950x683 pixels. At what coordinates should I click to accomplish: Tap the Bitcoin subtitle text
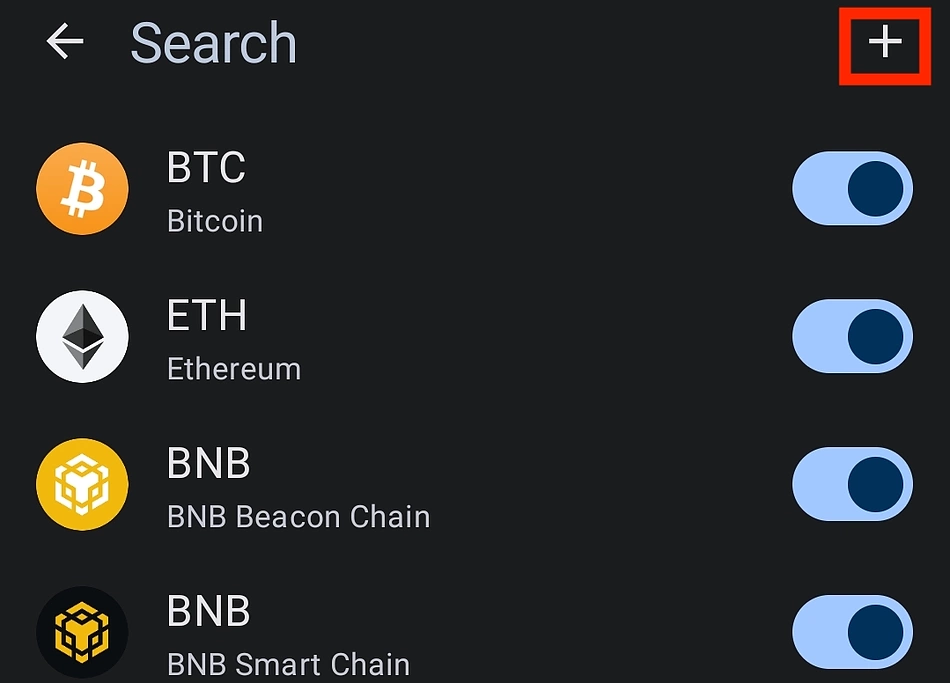point(215,221)
